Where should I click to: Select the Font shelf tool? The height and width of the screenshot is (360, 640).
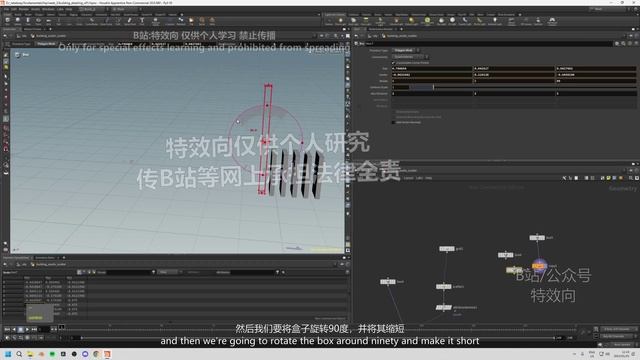click(142, 21)
